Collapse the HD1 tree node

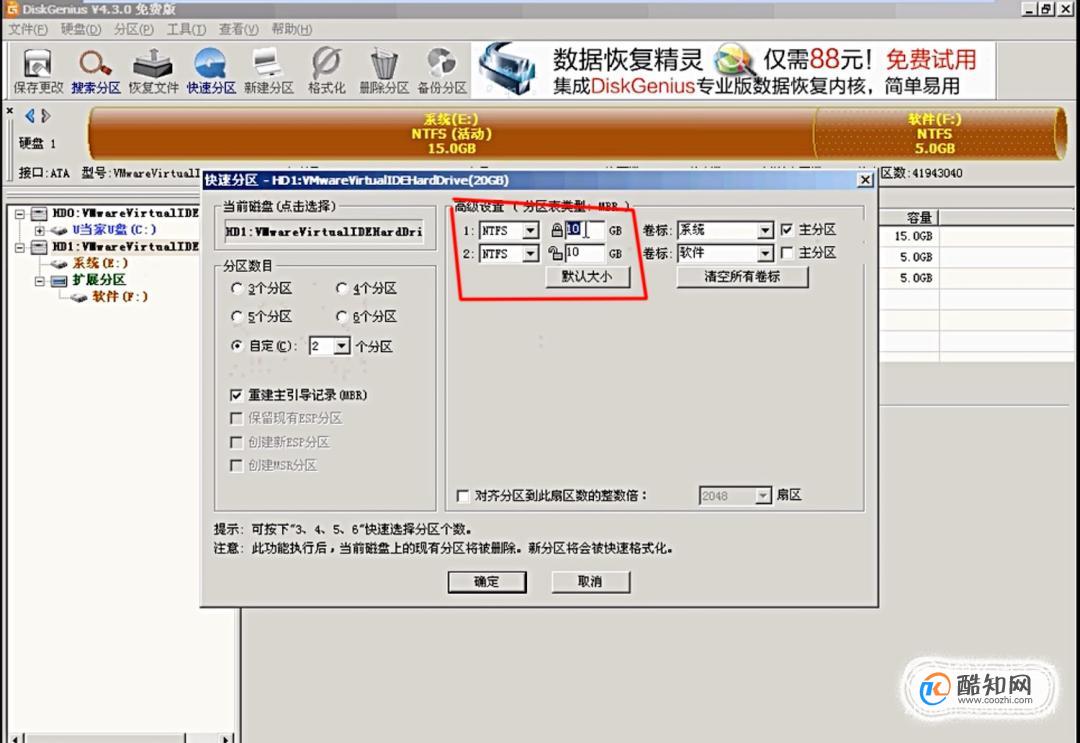20,247
